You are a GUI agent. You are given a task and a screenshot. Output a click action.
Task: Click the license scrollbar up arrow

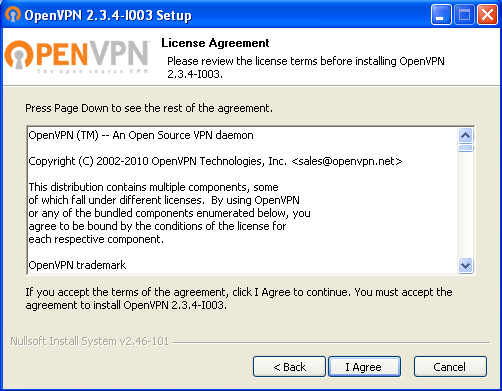(466, 135)
